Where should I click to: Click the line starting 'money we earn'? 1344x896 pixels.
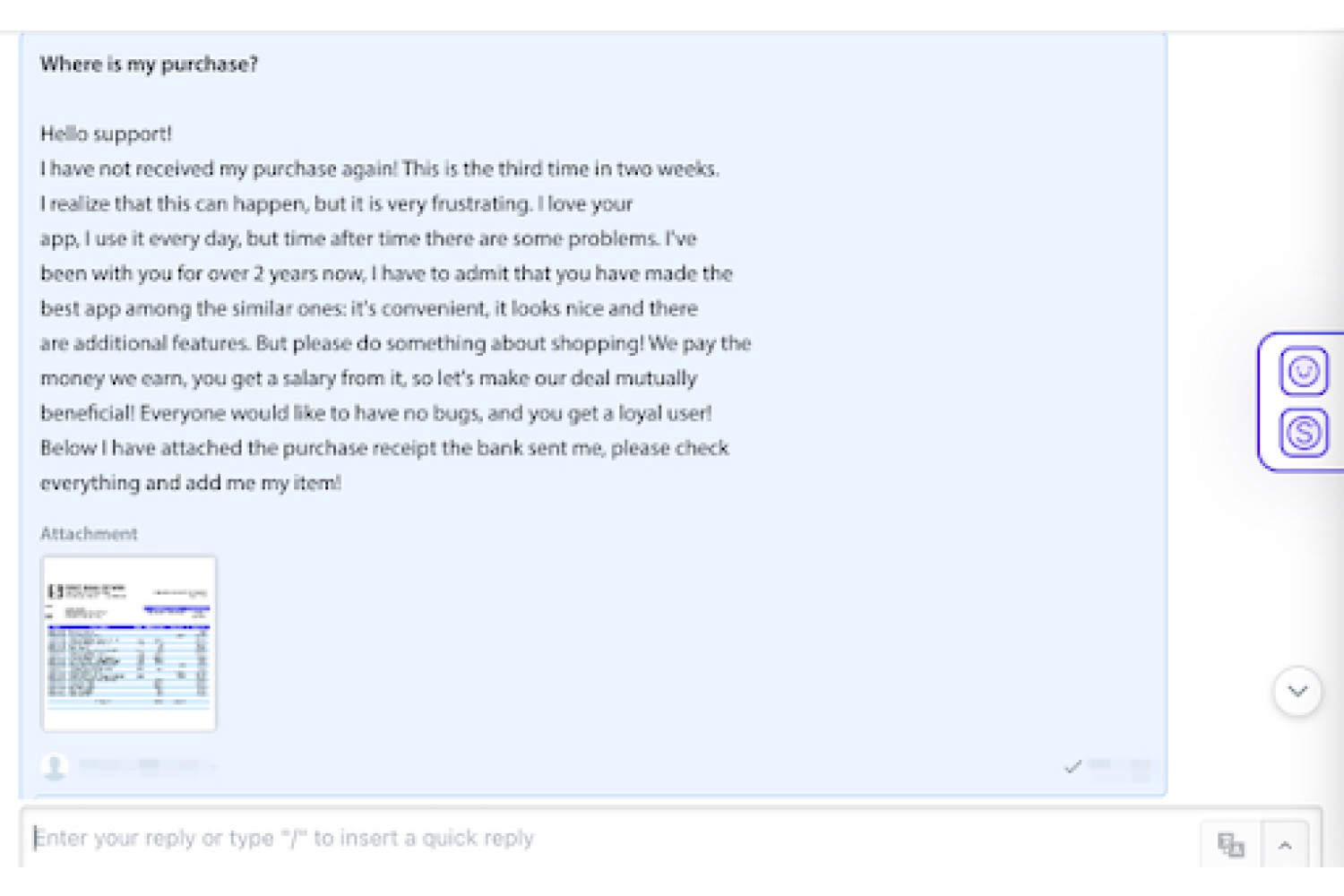368,378
